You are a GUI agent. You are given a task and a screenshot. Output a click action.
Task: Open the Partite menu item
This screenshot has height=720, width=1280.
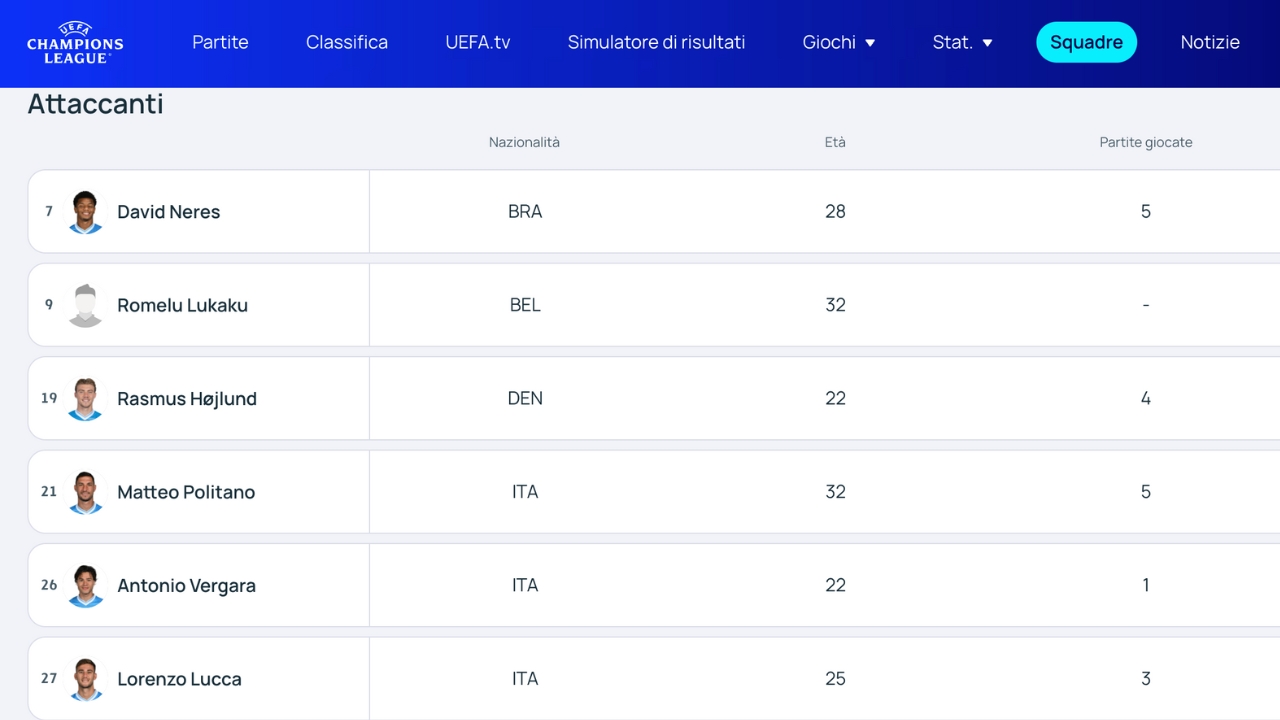click(220, 42)
